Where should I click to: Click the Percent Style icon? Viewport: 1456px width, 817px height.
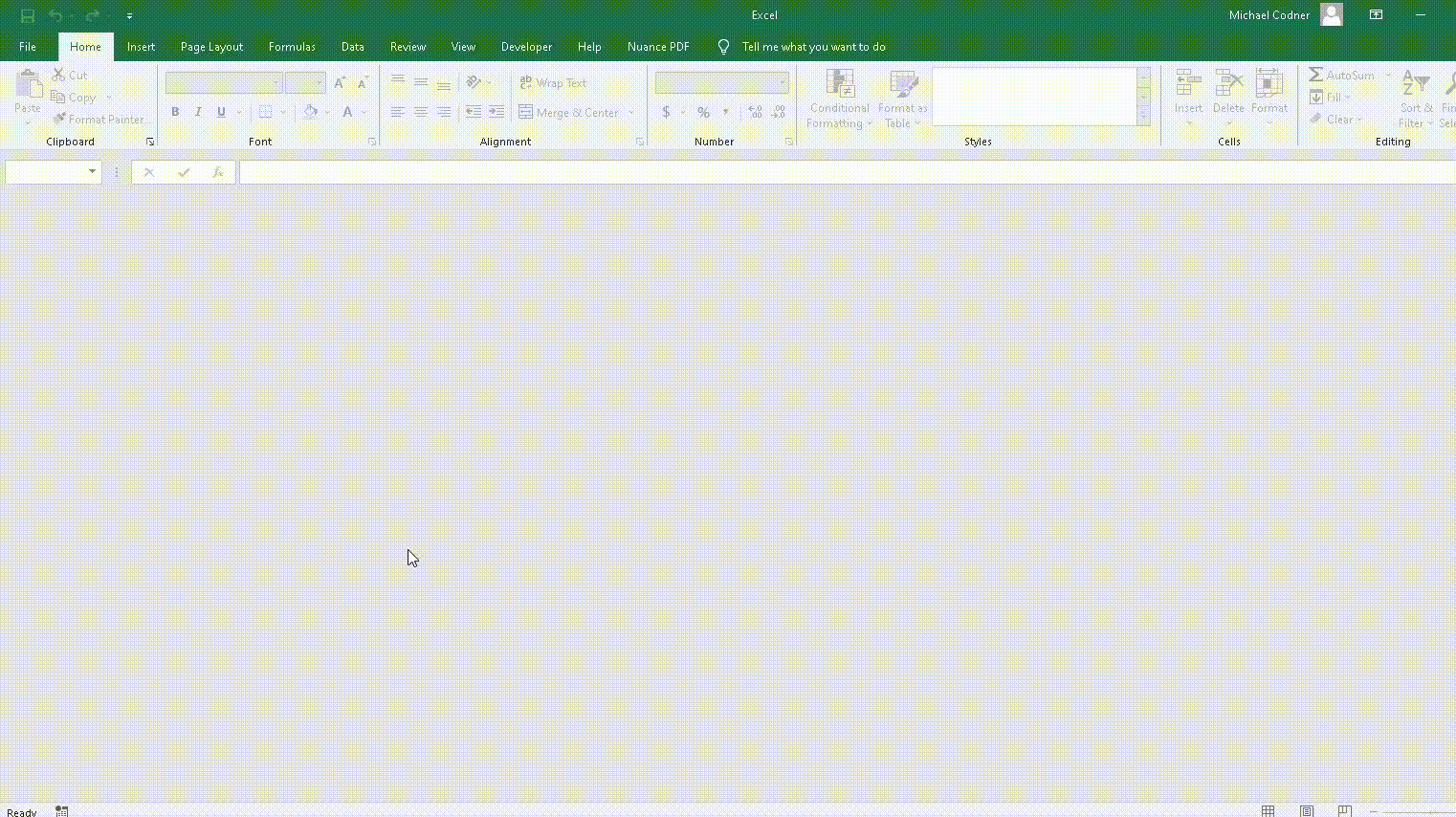[704, 112]
